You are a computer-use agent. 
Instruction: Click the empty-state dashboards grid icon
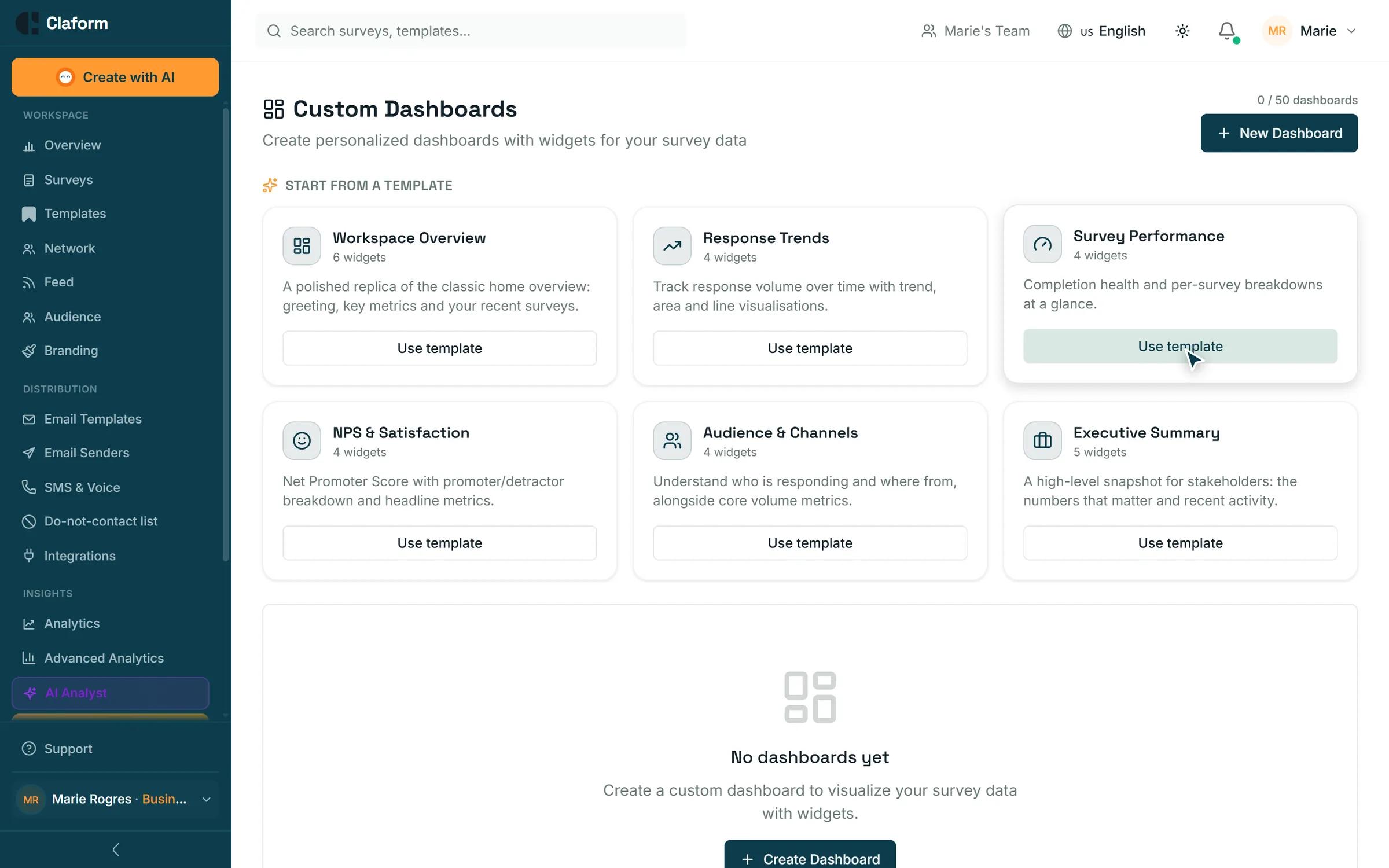(x=810, y=697)
